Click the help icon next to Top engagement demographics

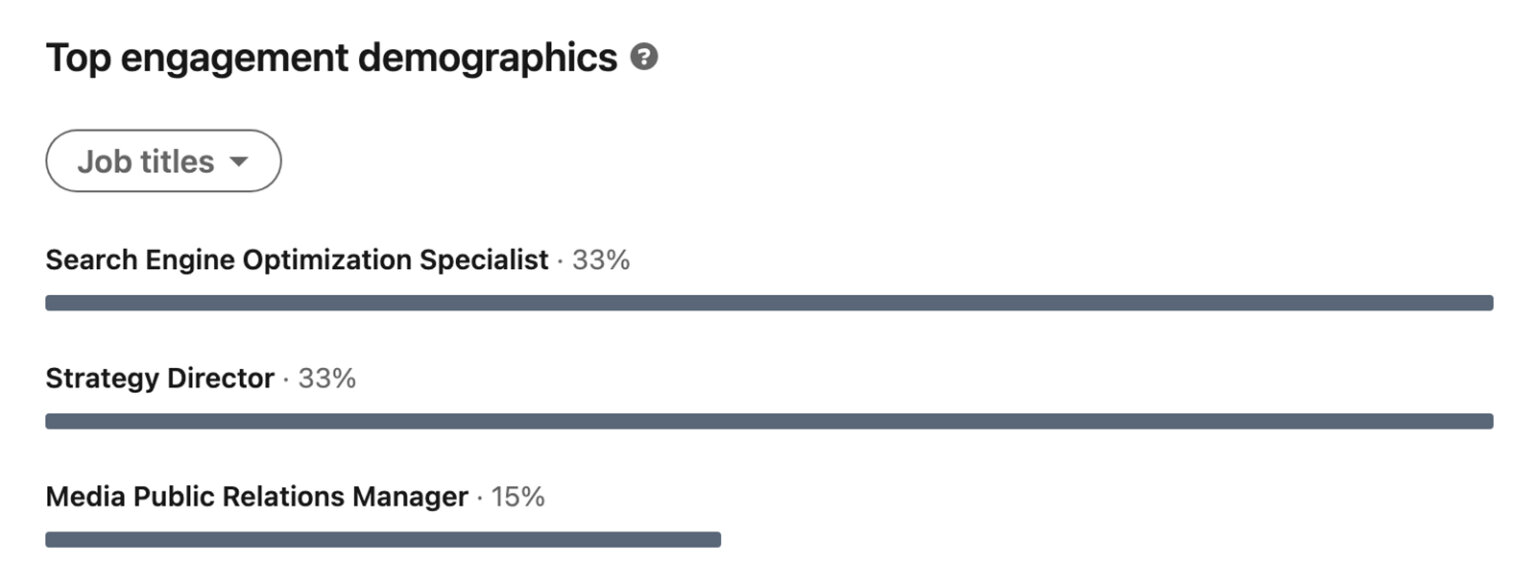(646, 57)
